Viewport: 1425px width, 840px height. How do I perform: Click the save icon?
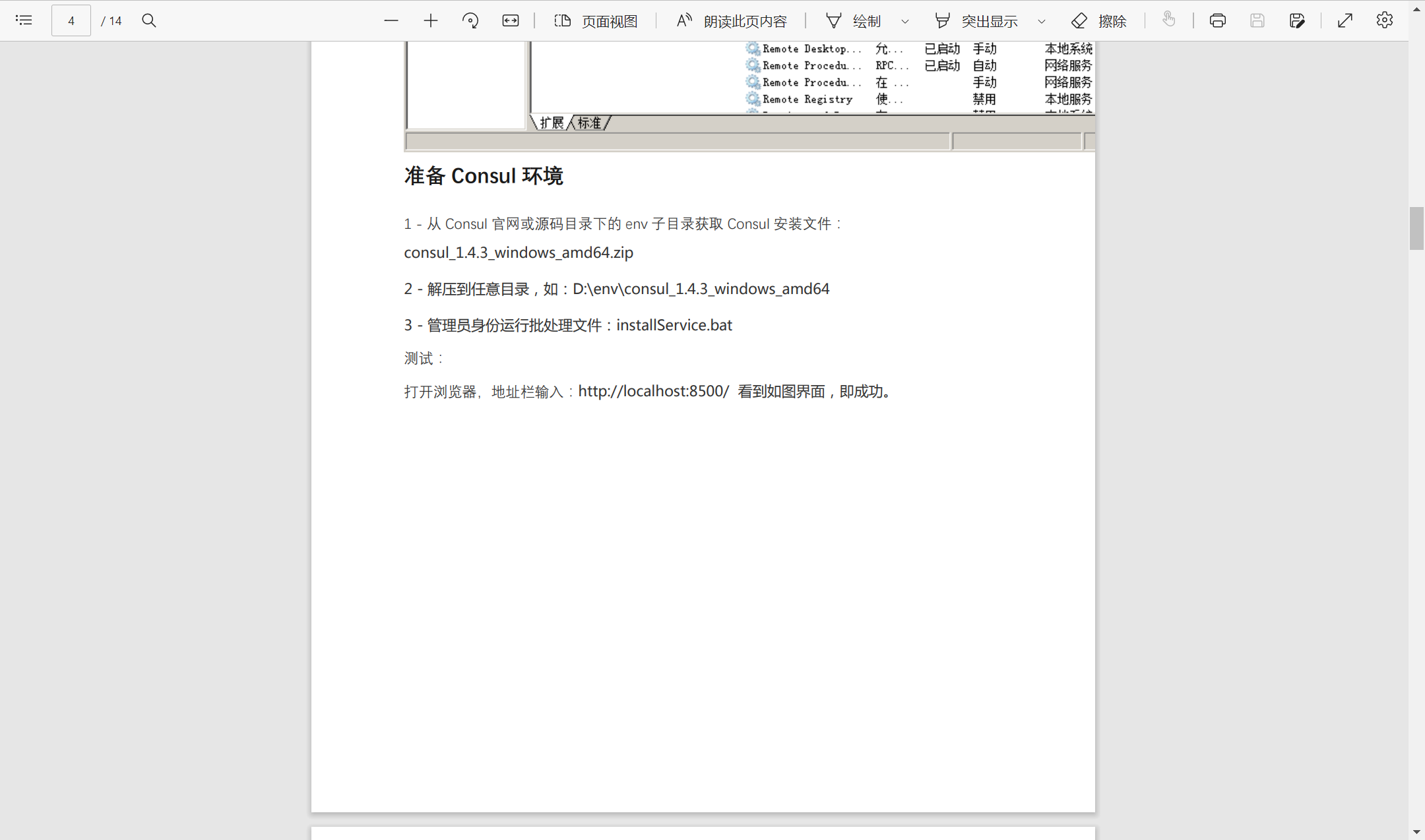coord(1257,20)
